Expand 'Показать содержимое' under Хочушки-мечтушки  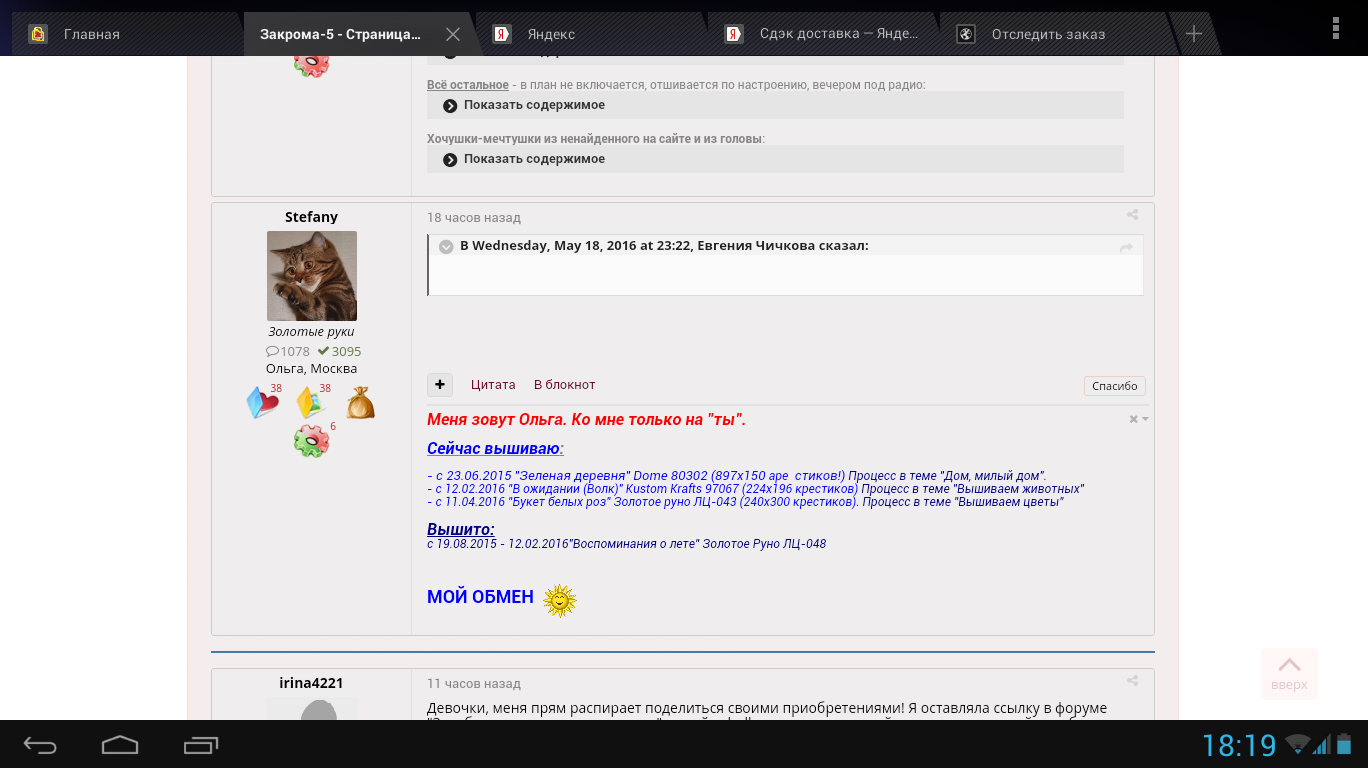point(534,159)
